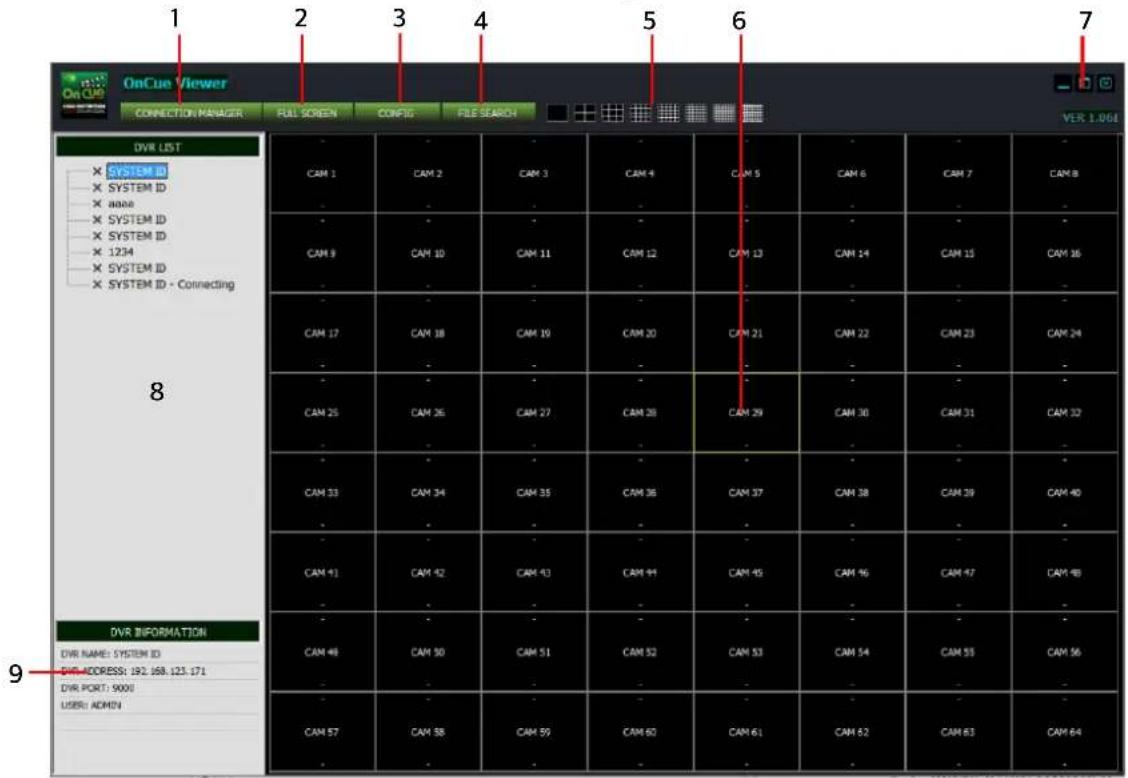
Task: Select the CAM 12 video pane
Action: 640,253
